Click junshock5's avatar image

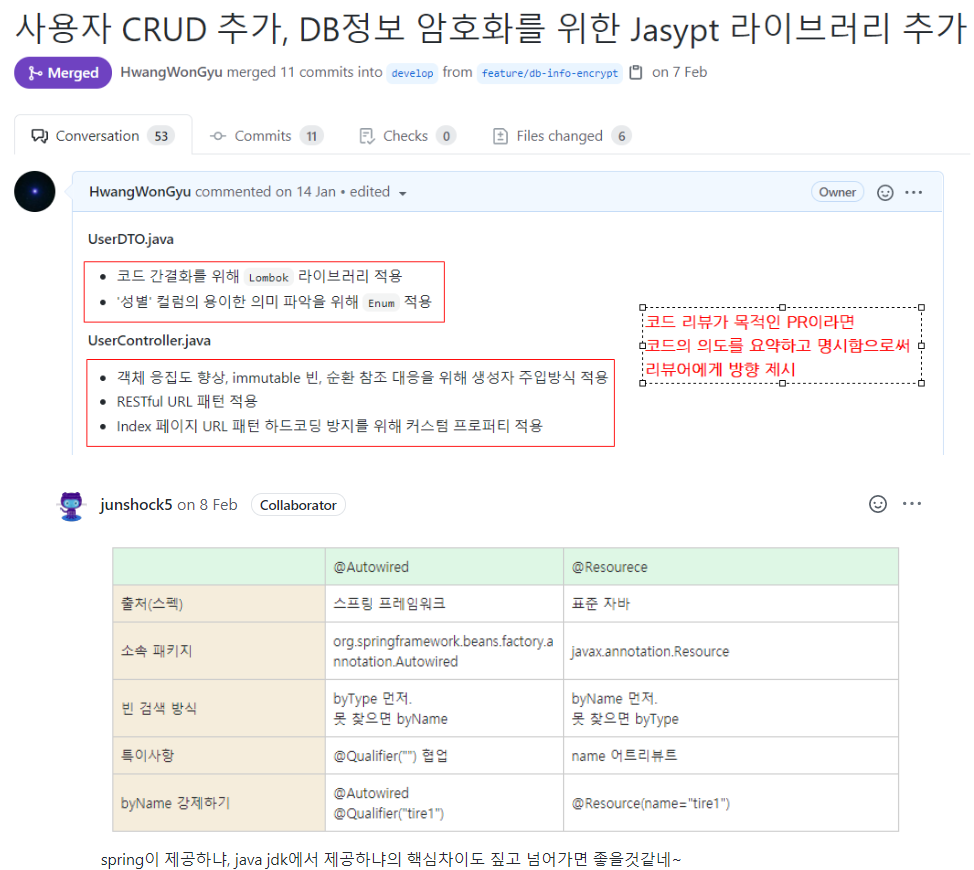click(x=73, y=505)
